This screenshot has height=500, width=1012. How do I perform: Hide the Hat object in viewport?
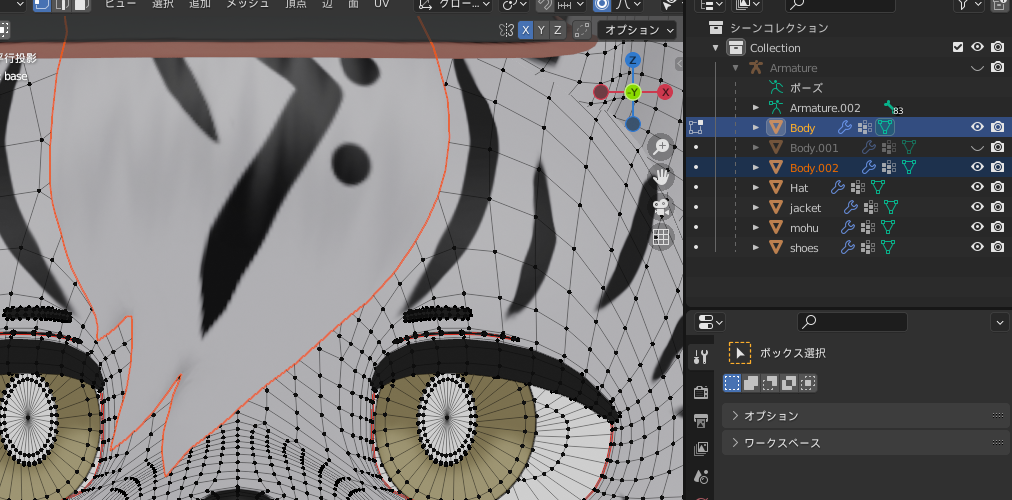977,187
